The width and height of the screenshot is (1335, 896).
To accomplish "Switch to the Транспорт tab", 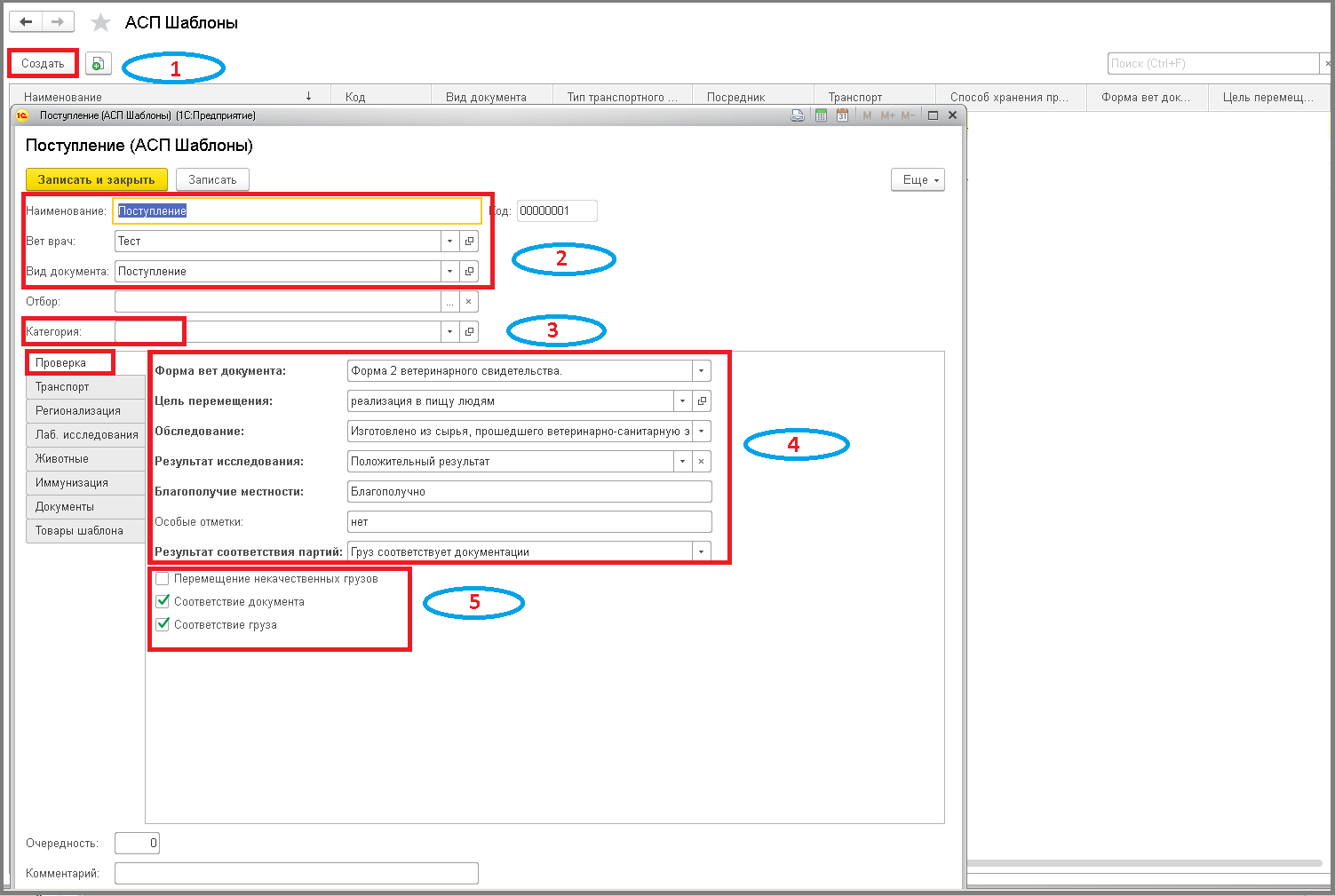I will tap(85, 386).
